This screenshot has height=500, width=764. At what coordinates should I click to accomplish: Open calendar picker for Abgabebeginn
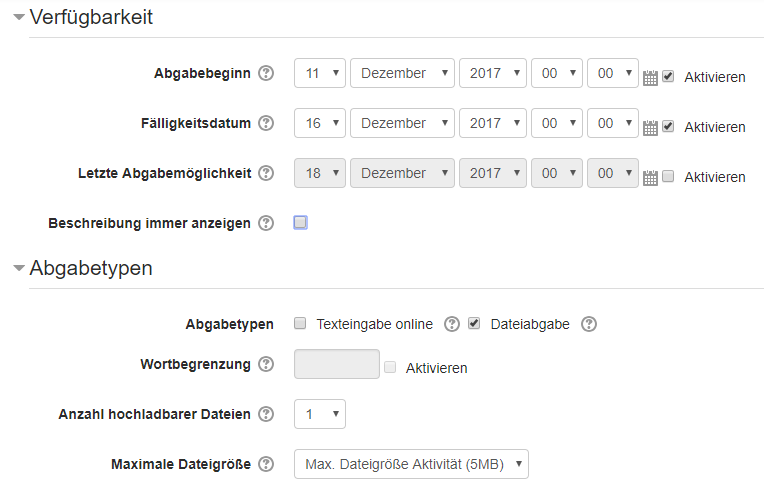tap(650, 77)
